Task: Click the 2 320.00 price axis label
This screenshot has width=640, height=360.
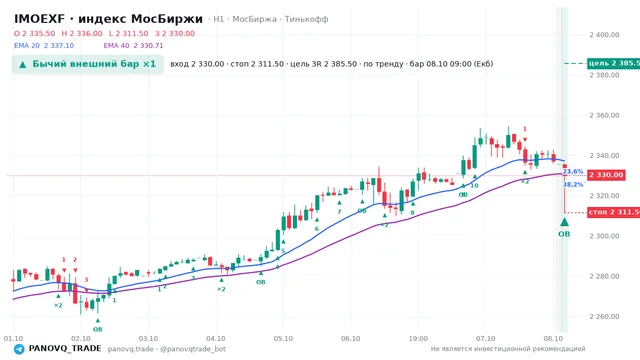Action: (604, 196)
